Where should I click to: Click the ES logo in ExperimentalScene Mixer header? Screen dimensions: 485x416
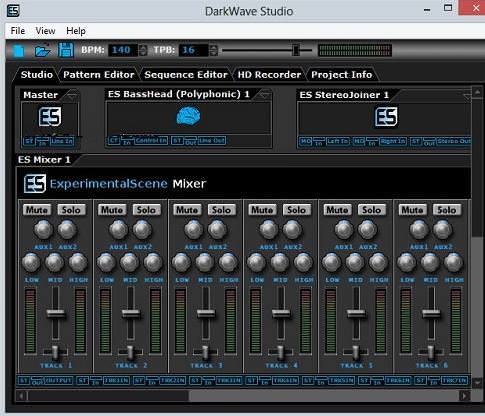(x=35, y=183)
